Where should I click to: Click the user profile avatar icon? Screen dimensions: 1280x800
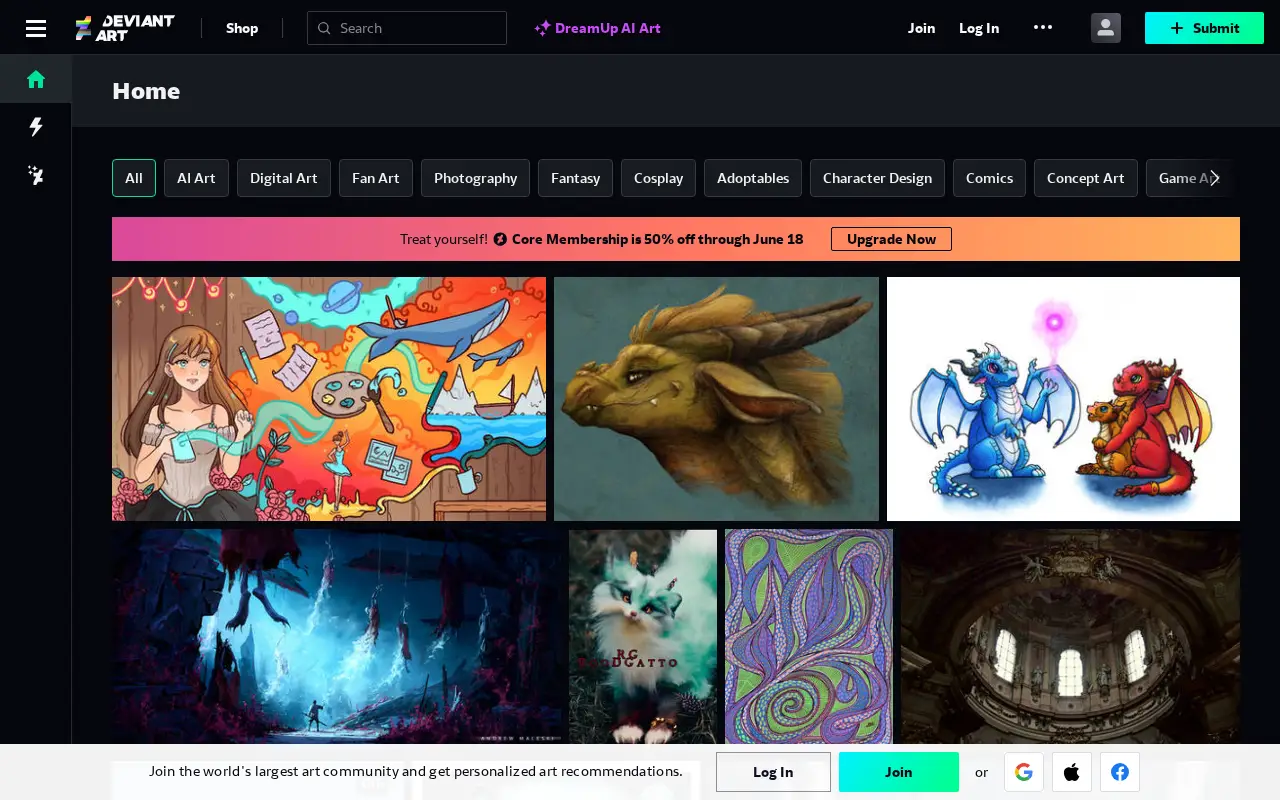tap(1106, 28)
